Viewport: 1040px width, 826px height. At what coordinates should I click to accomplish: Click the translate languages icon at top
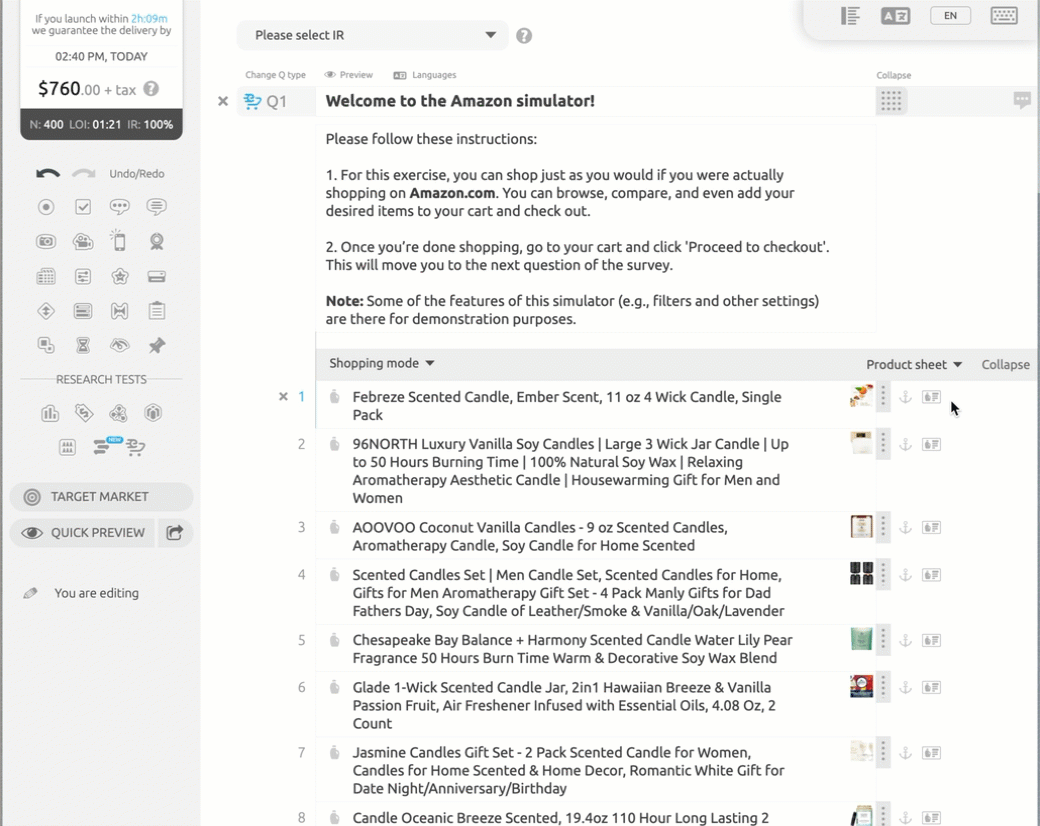(895, 15)
